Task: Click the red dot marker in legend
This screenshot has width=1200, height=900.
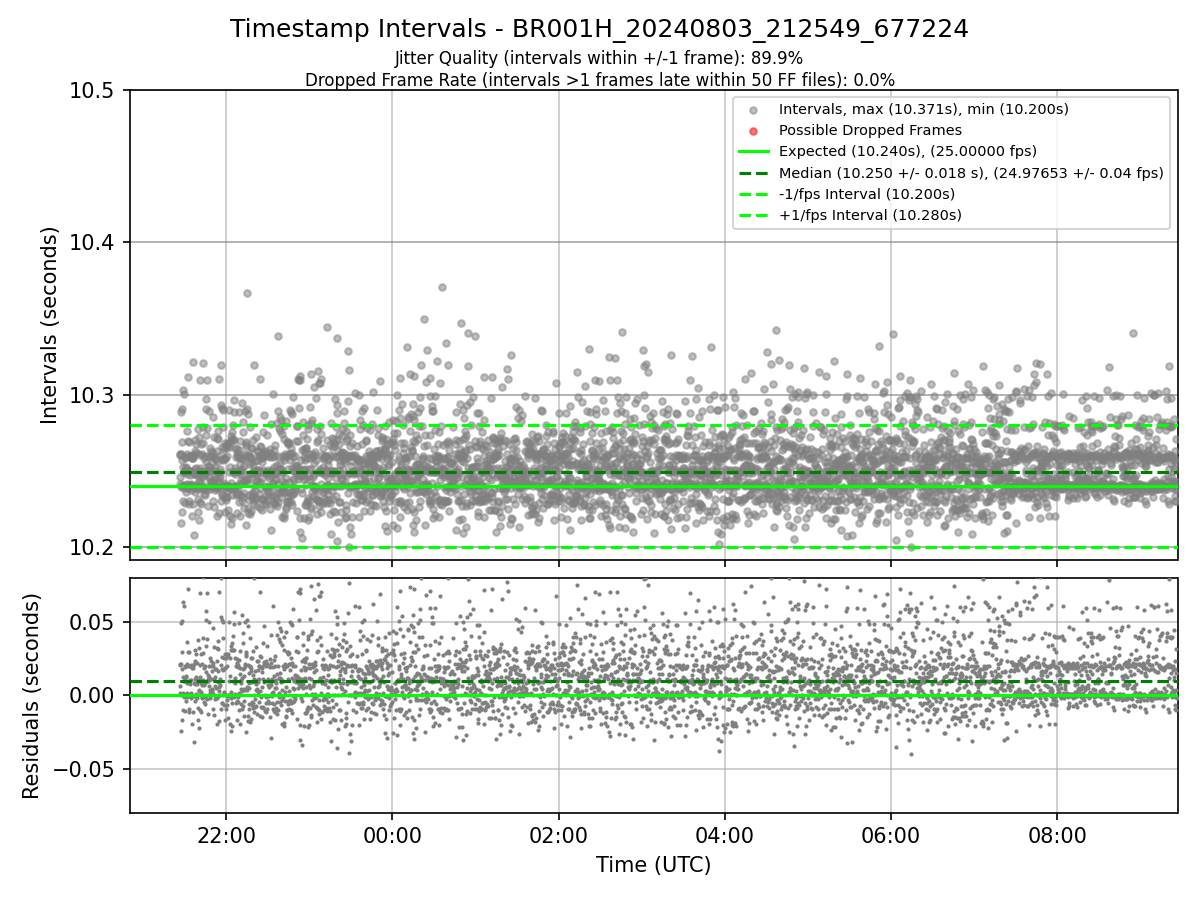Action: click(754, 131)
